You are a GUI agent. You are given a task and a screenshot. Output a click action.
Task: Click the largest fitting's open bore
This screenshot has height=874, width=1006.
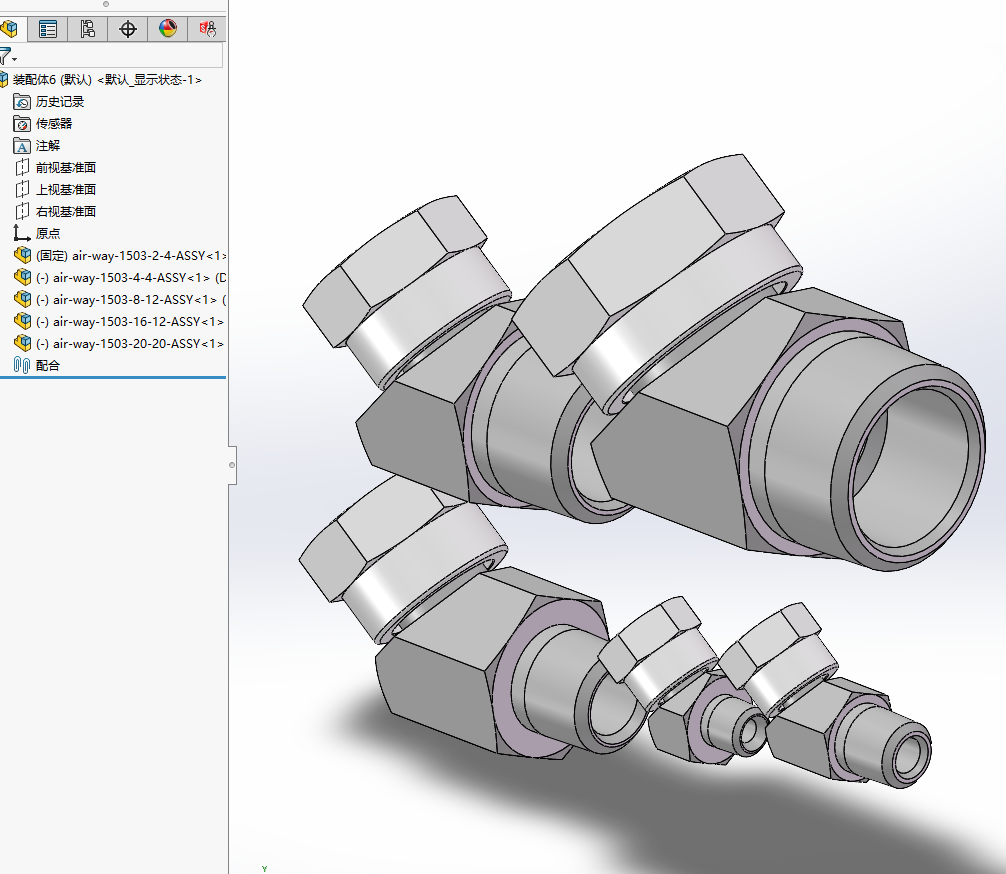point(914,472)
